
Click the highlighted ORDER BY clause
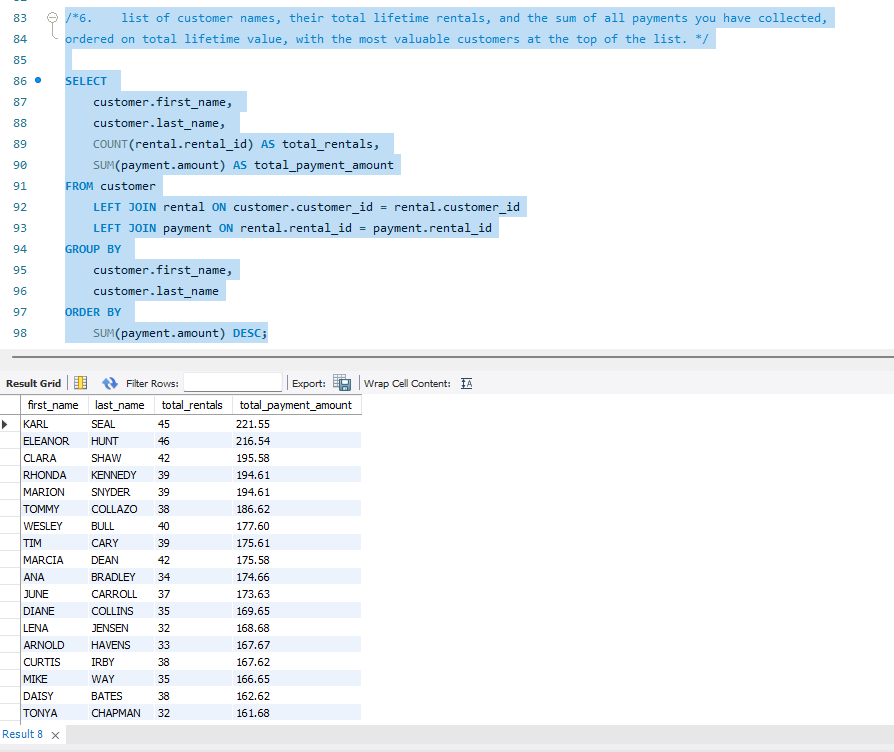click(94, 312)
